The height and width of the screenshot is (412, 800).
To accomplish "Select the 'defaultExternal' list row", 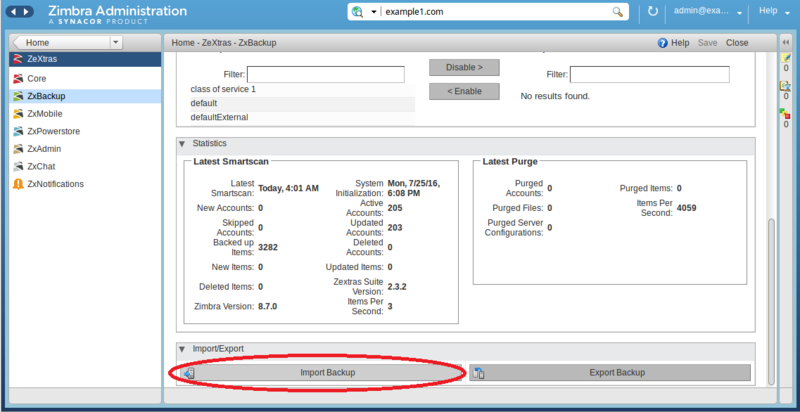I will [x=303, y=117].
